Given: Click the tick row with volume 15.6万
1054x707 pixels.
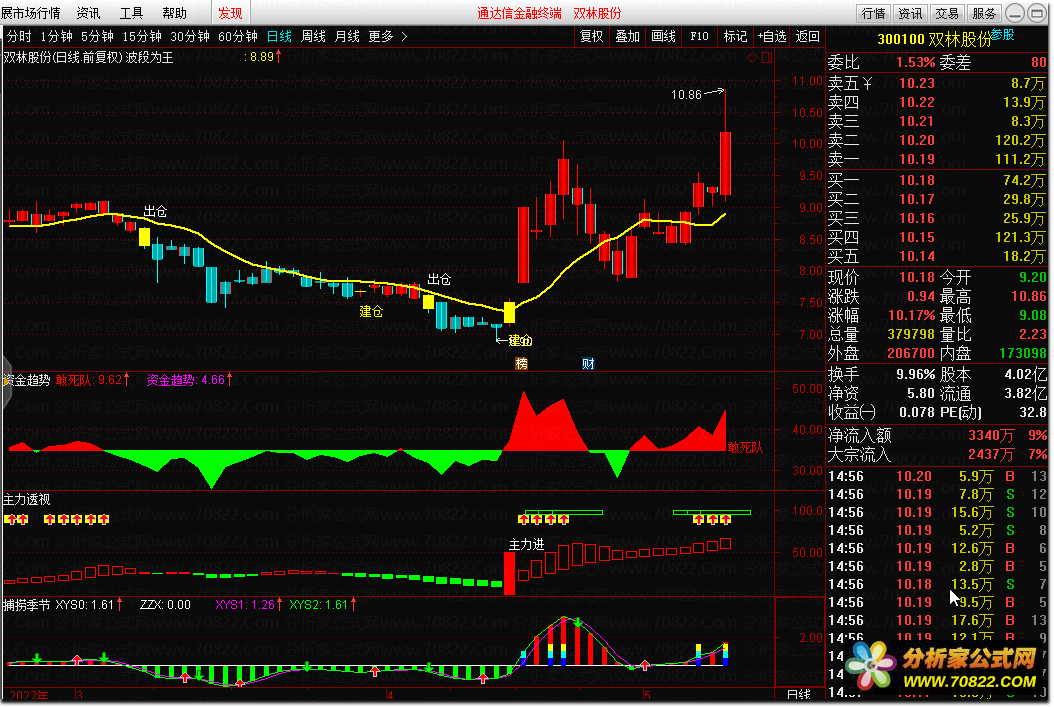Looking at the screenshot, I should [938, 512].
